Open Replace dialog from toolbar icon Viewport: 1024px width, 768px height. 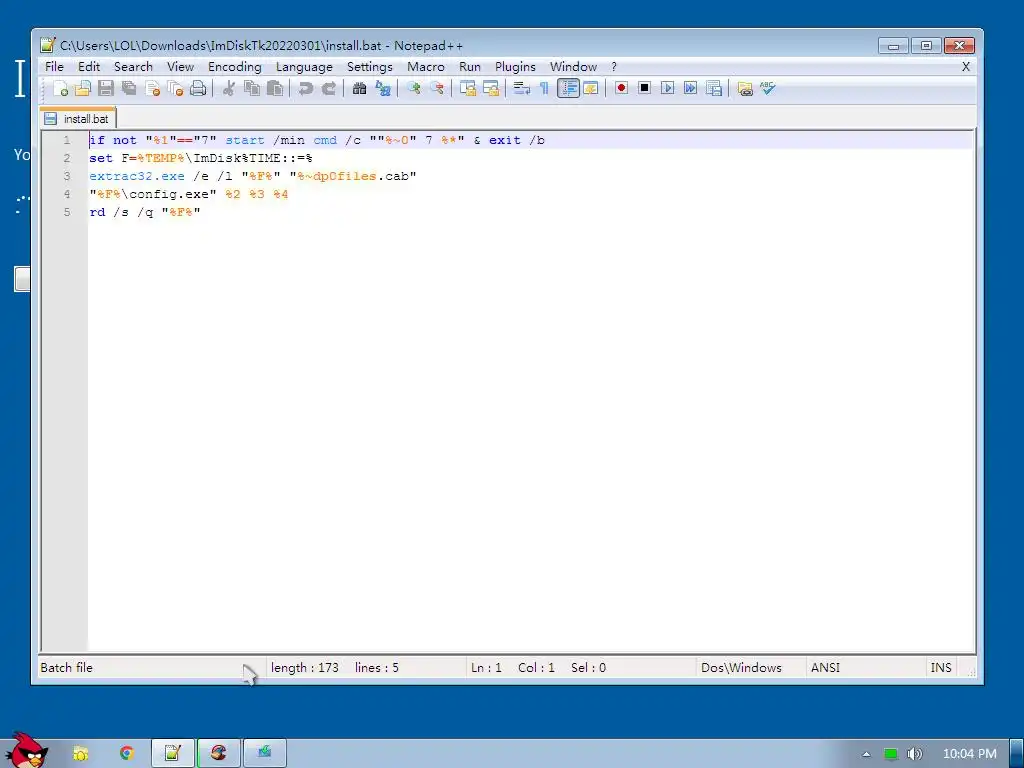[383, 88]
